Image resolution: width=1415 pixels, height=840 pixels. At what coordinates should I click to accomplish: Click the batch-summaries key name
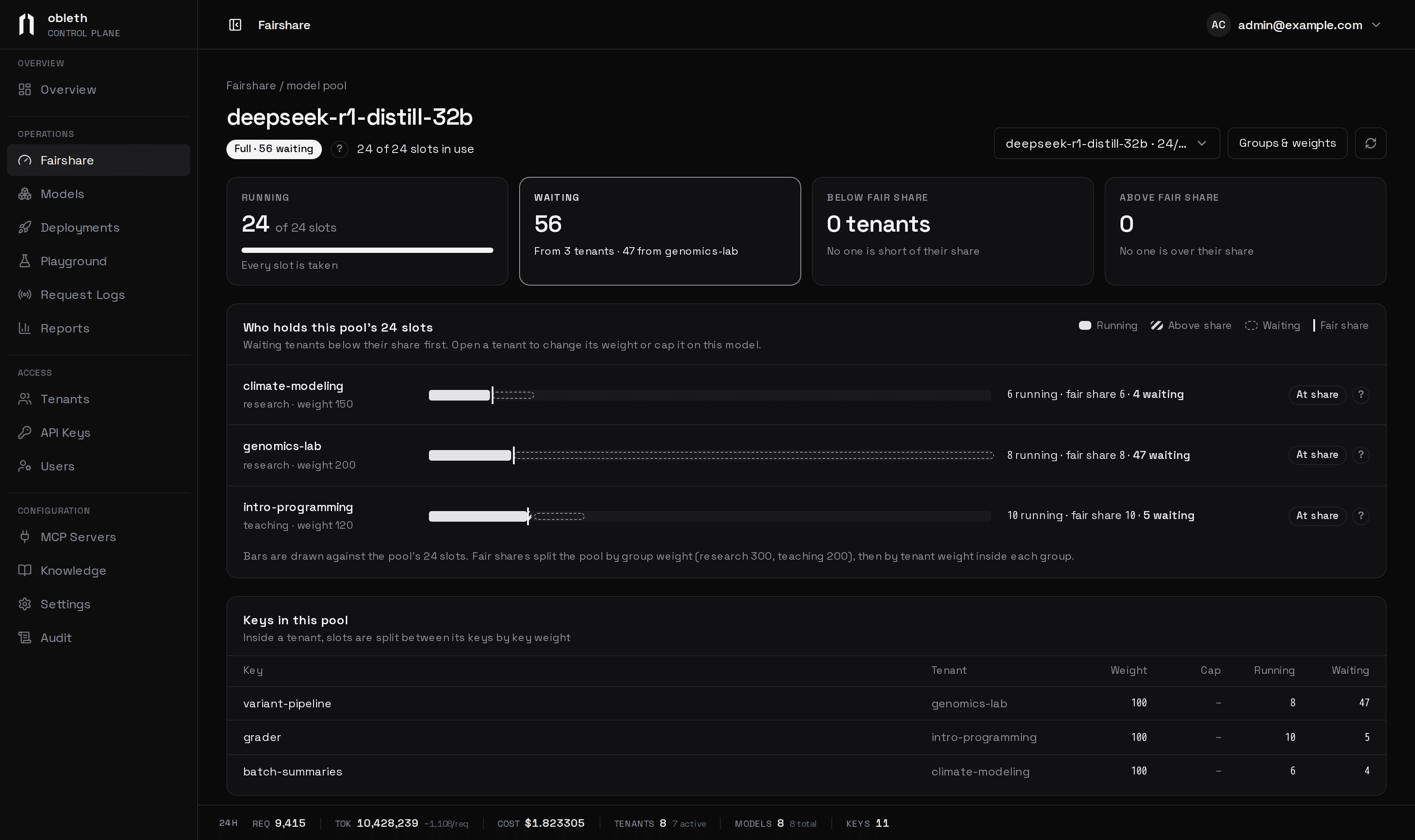pyautogui.click(x=293, y=771)
